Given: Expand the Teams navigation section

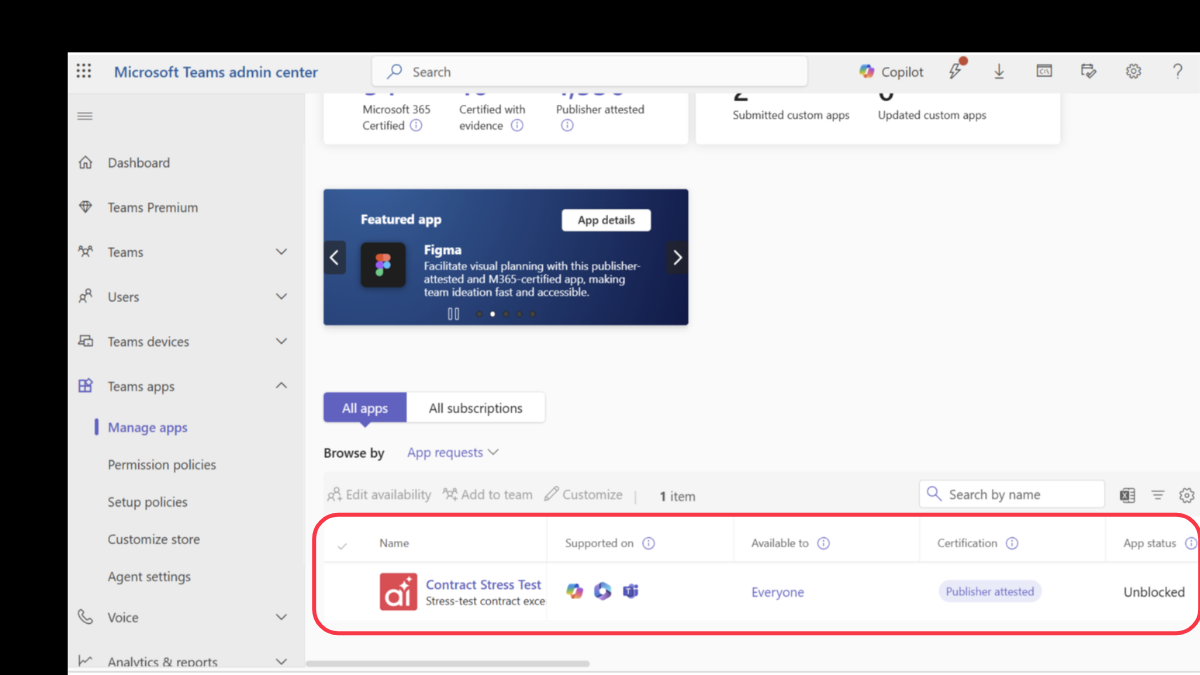Looking at the screenshot, I should [281, 252].
